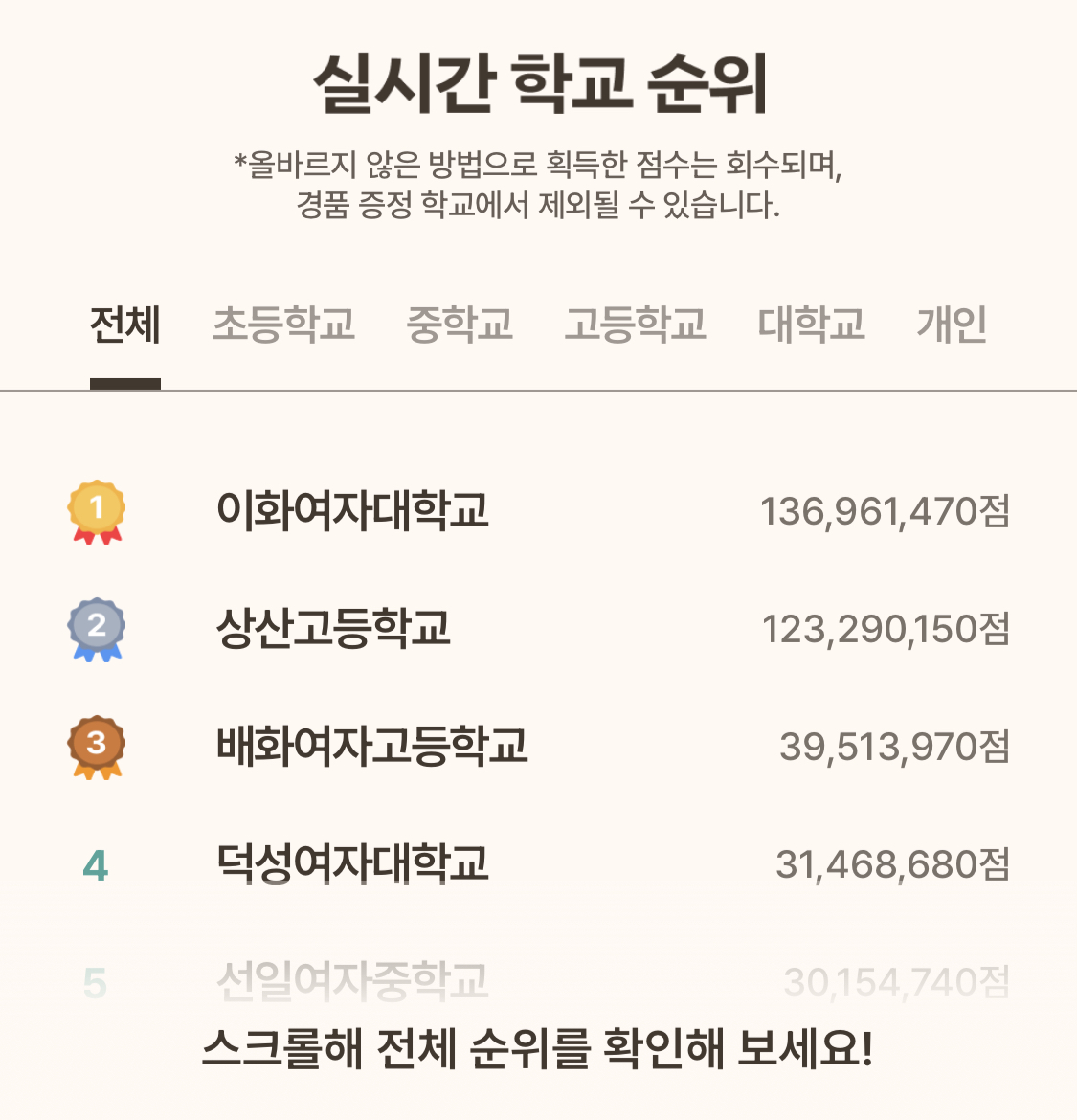Open the 이화여자대학교 ranking entry
Image resolution: width=1077 pixels, height=1120 pixels.
click(352, 510)
